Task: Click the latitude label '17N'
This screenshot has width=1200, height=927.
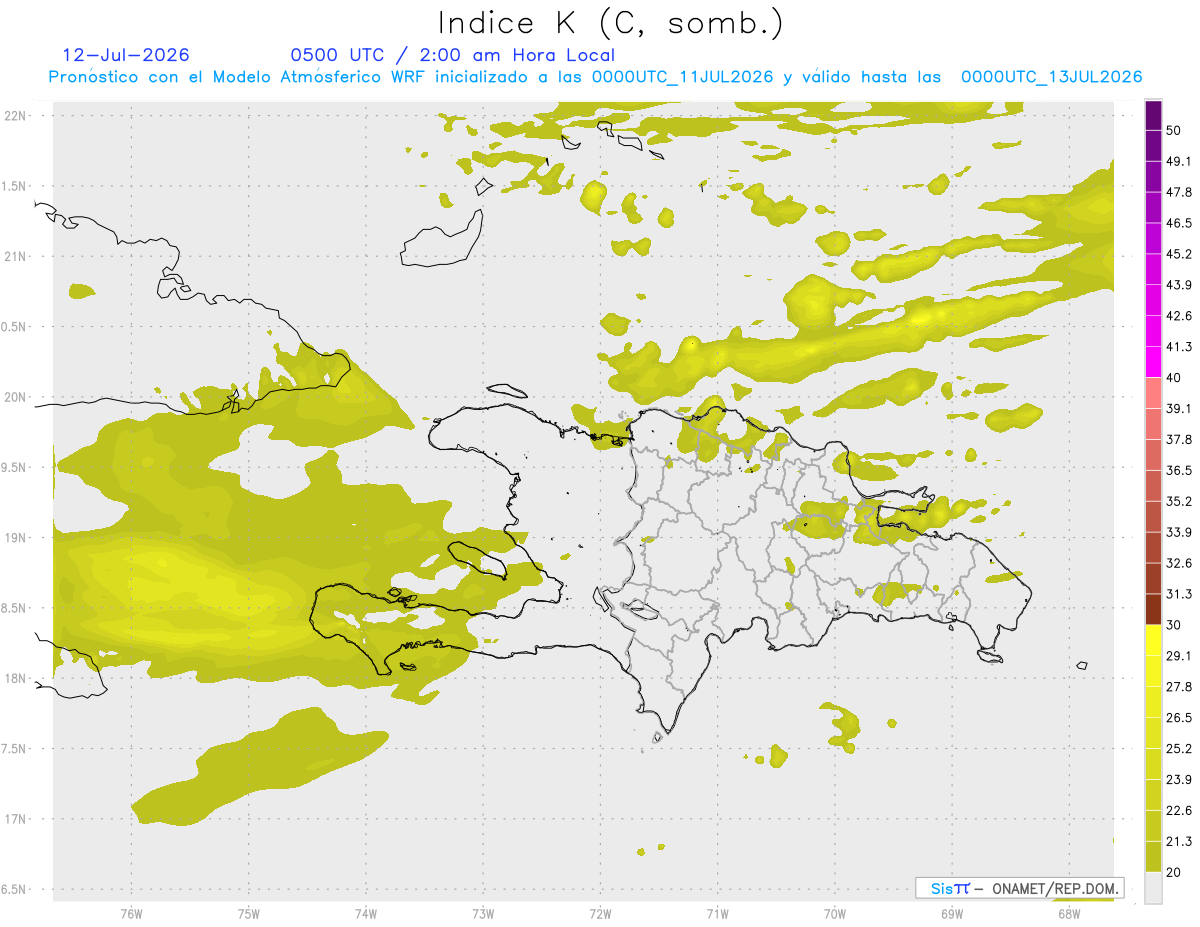Action: pyautogui.click(x=16, y=819)
